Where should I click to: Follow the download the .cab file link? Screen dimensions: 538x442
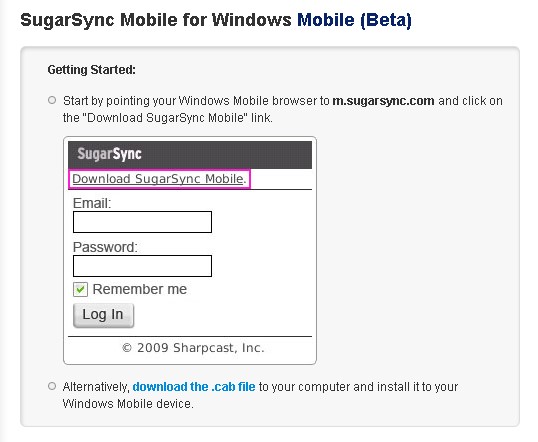click(x=194, y=387)
